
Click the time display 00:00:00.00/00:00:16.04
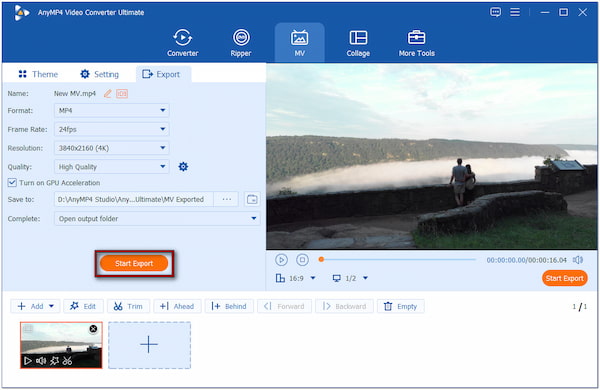527,260
